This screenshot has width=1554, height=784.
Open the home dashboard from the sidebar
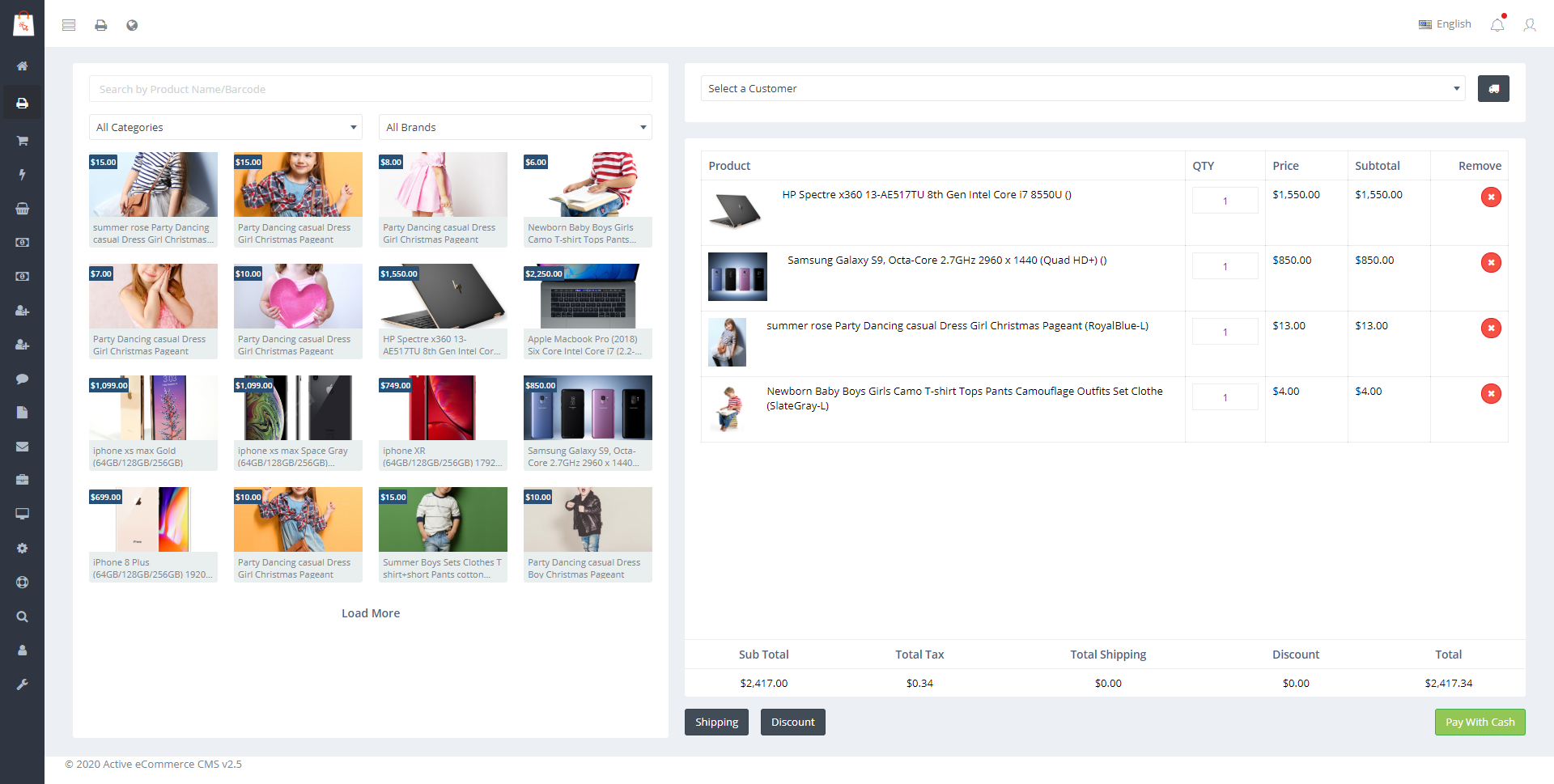pos(22,66)
